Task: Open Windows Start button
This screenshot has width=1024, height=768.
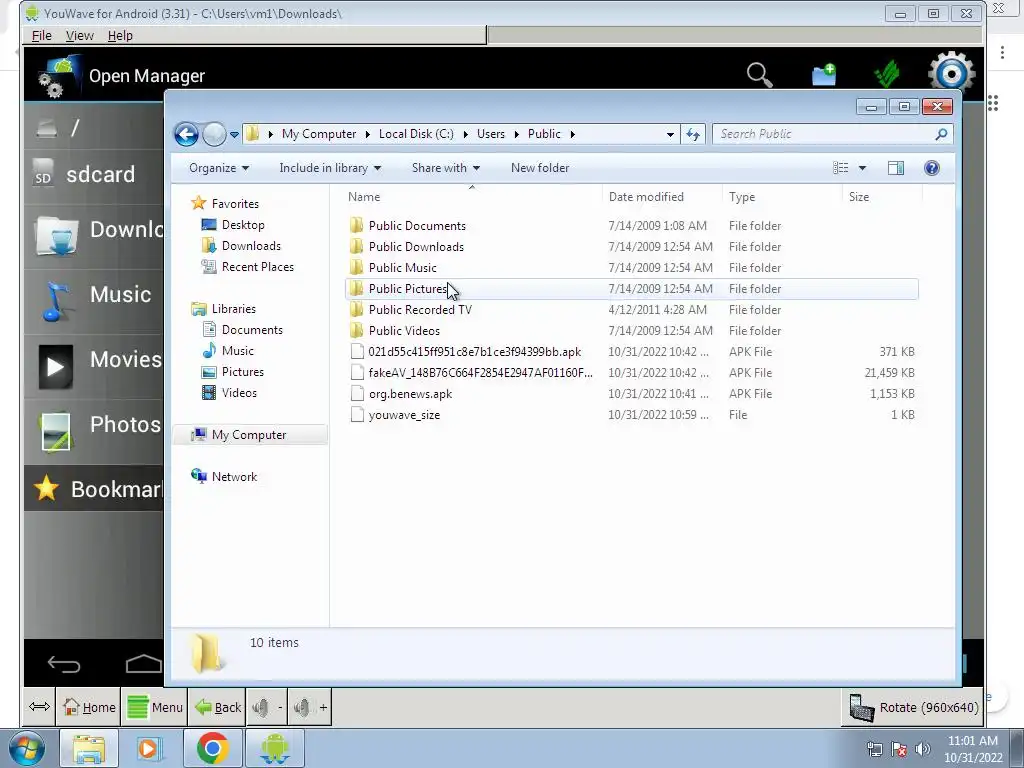Action: [26, 748]
